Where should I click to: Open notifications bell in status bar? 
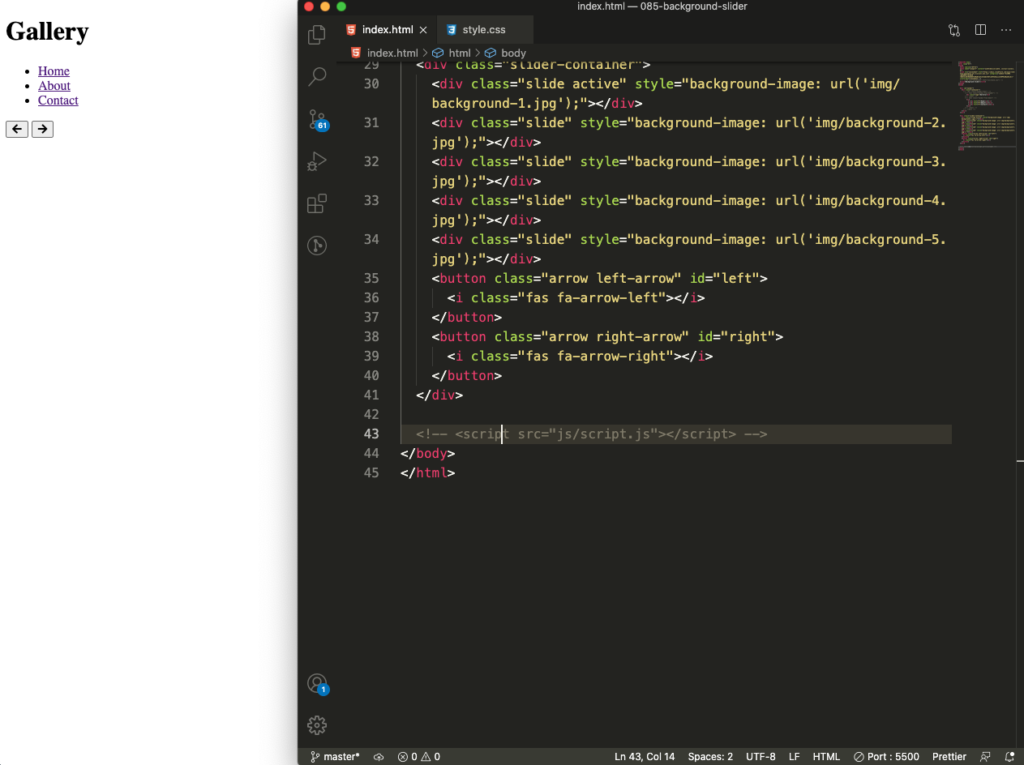tap(1010, 757)
